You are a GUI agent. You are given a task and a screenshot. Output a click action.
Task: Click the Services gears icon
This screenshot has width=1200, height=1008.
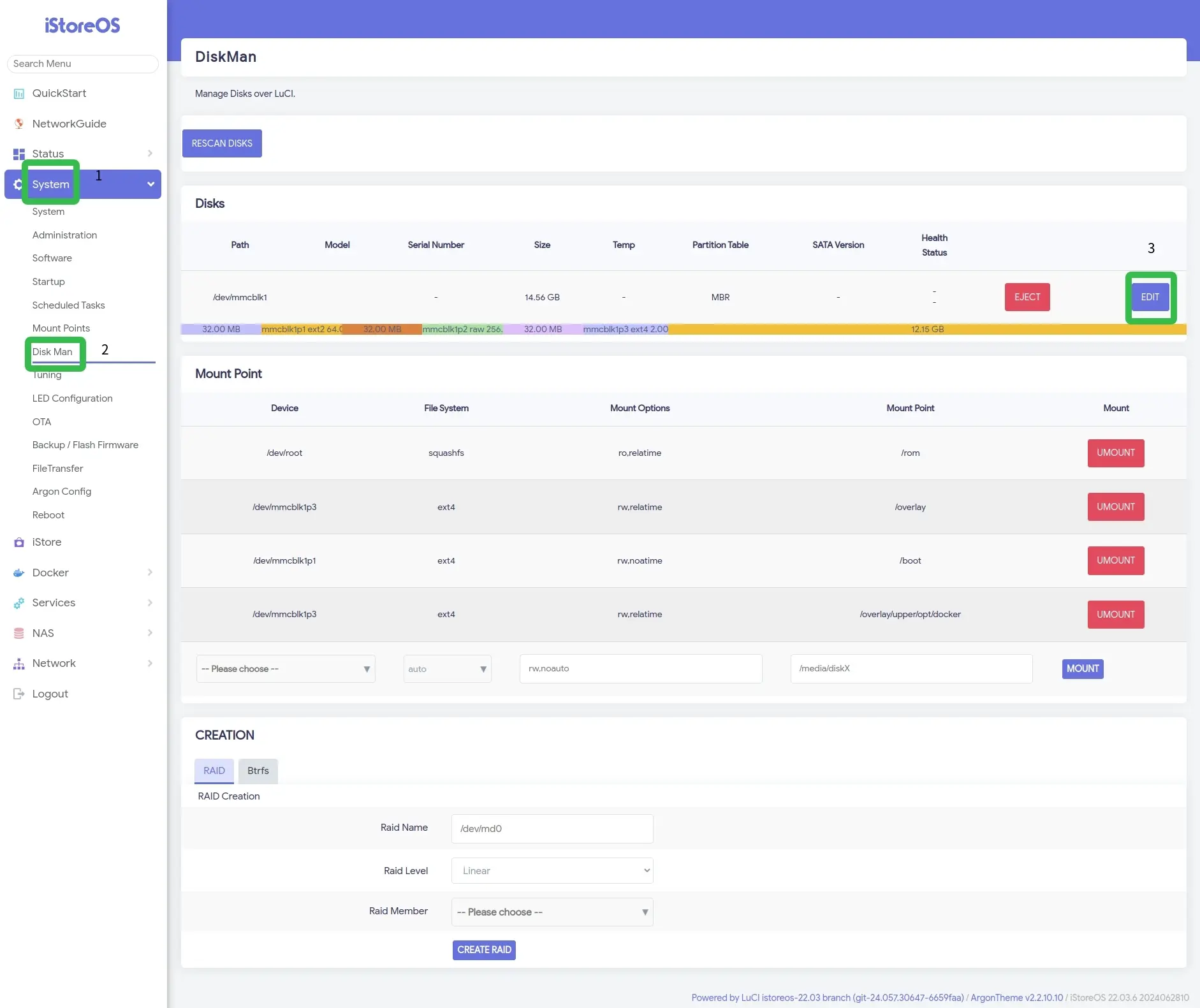(x=19, y=603)
